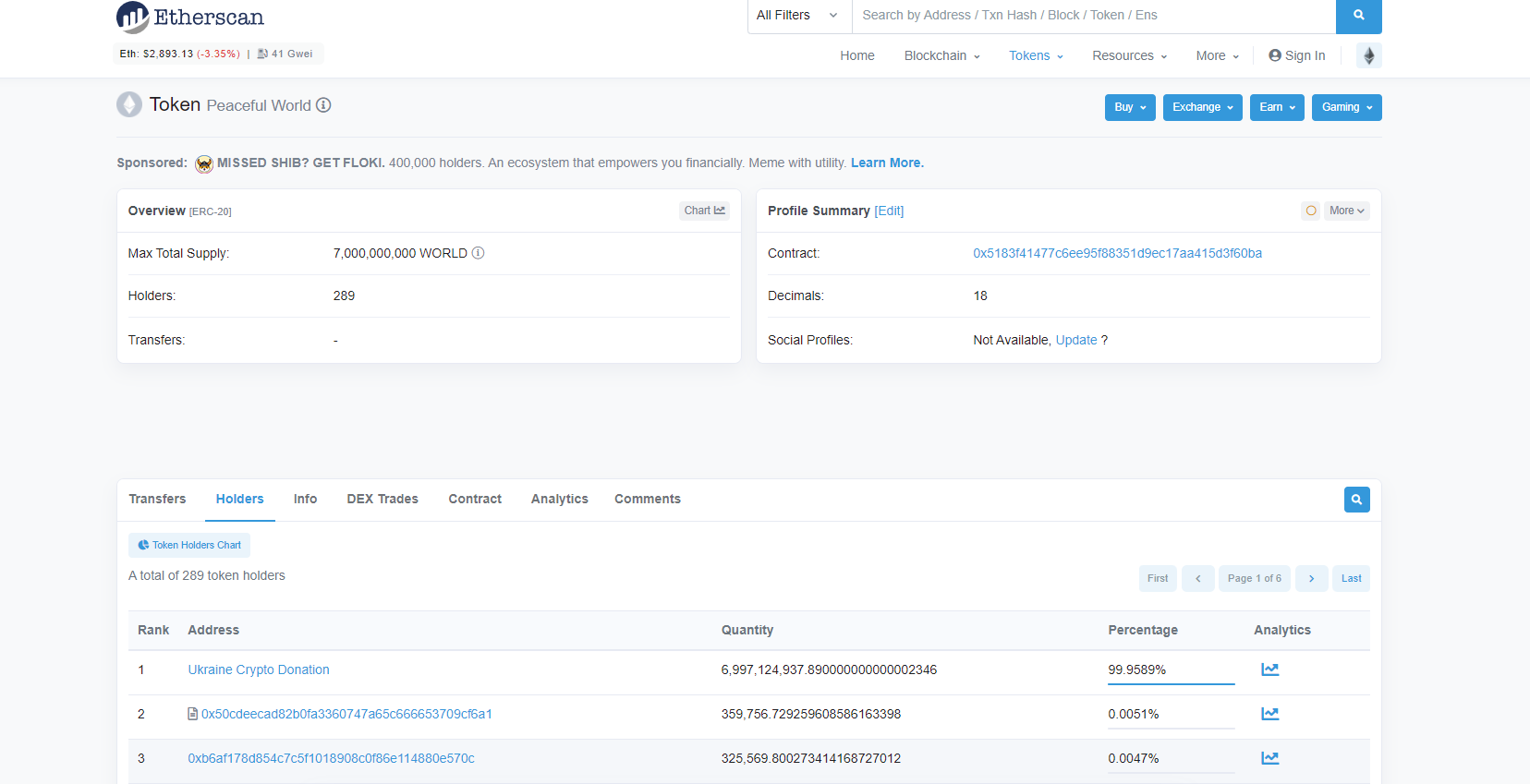
Task: Click the [Edit] link in Profile Summary
Action: 889,211
